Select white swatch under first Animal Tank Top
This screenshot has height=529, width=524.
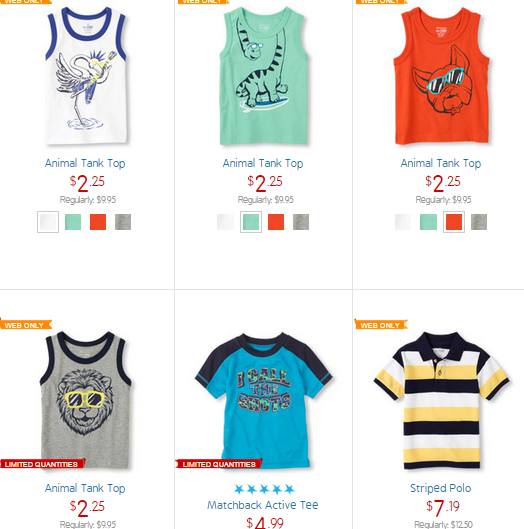click(x=48, y=222)
